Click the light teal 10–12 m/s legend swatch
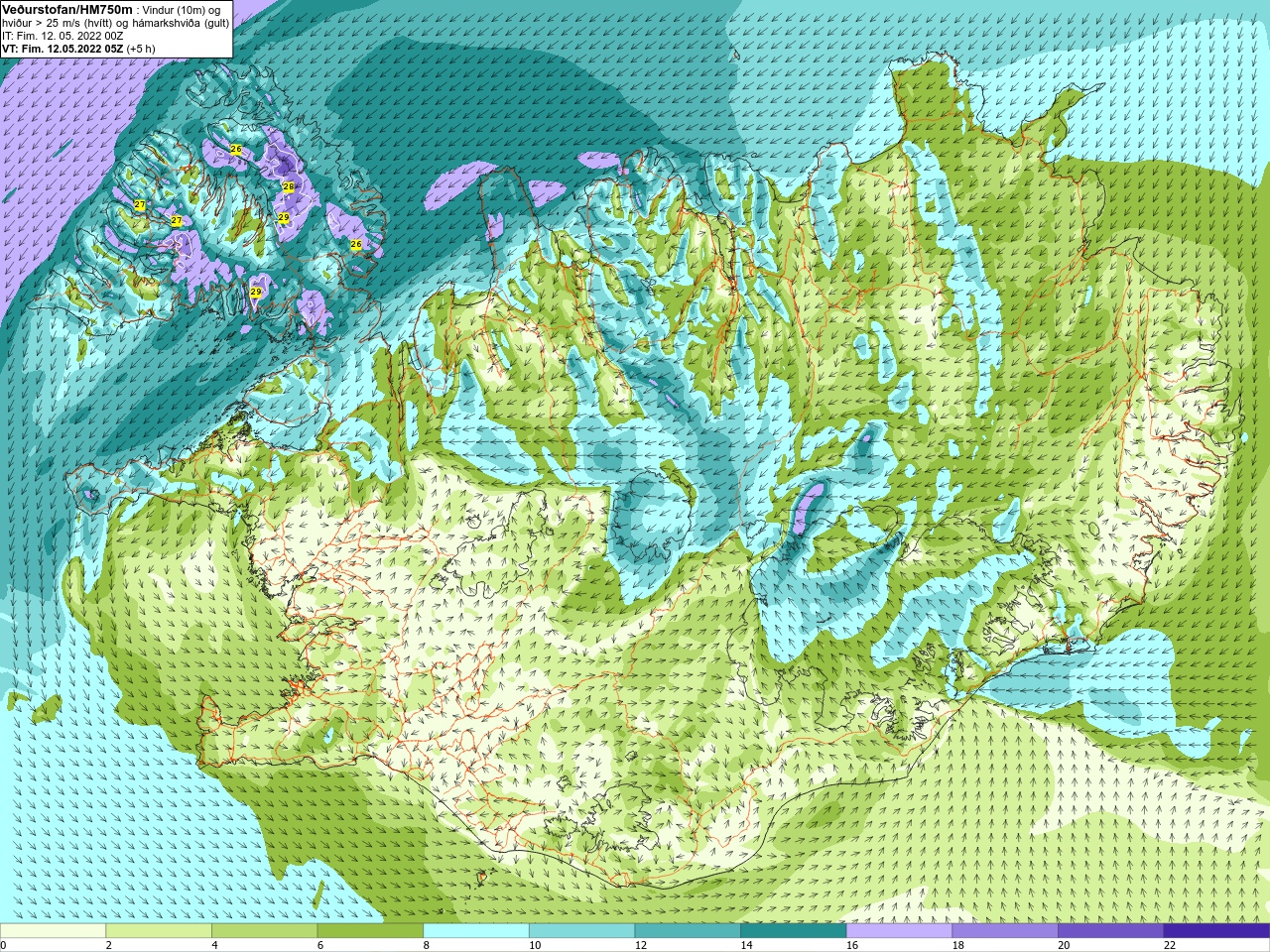This screenshot has width=1270, height=952. (581, 931)
